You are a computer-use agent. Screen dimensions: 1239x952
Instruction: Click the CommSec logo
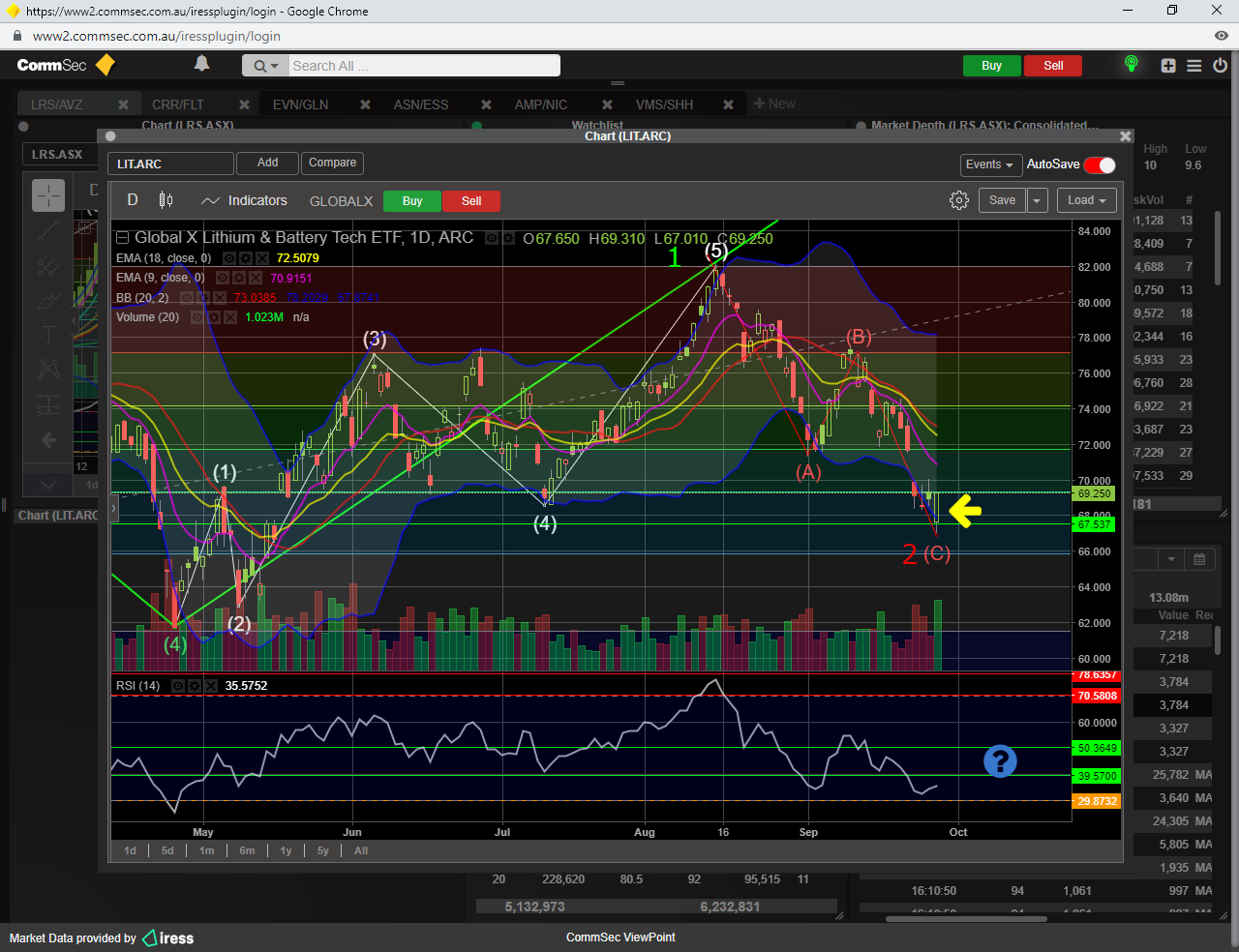click(x=66, y=65)
